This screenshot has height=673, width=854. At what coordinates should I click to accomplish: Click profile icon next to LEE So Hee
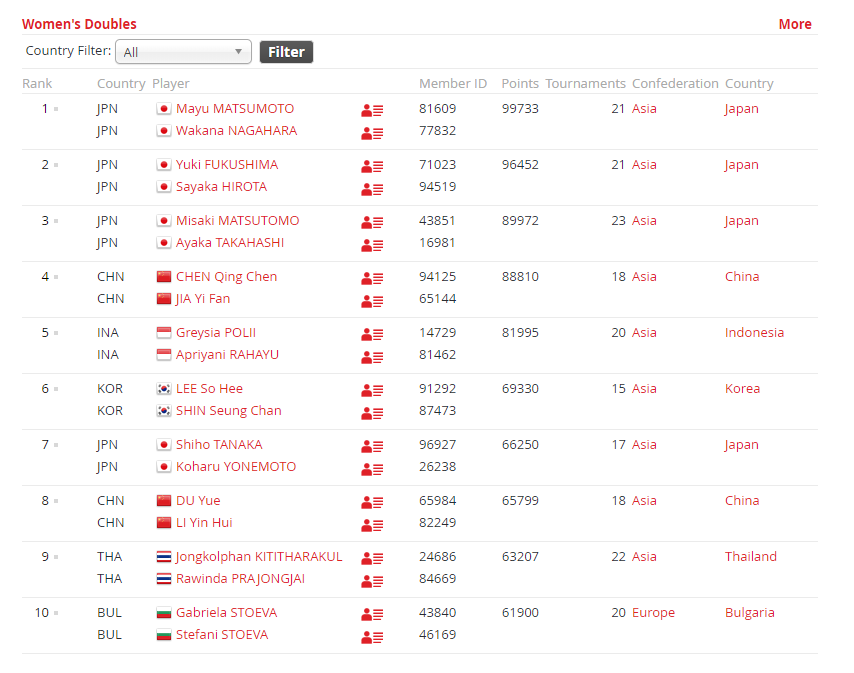point(372,390)
